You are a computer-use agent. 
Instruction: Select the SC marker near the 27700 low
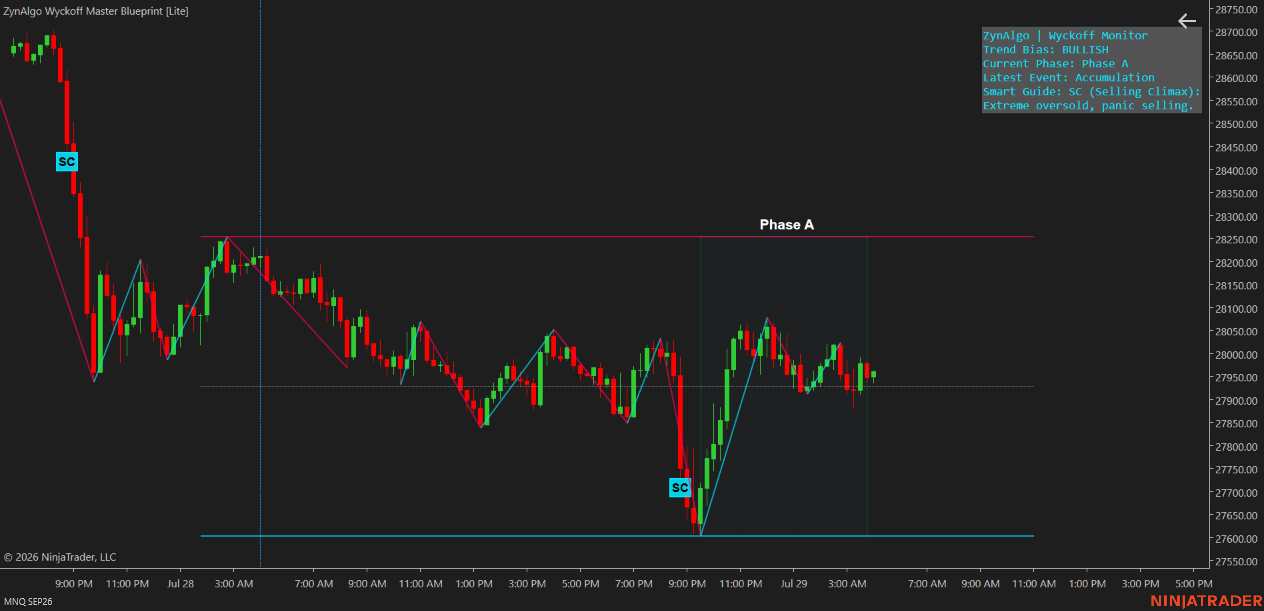680,488
